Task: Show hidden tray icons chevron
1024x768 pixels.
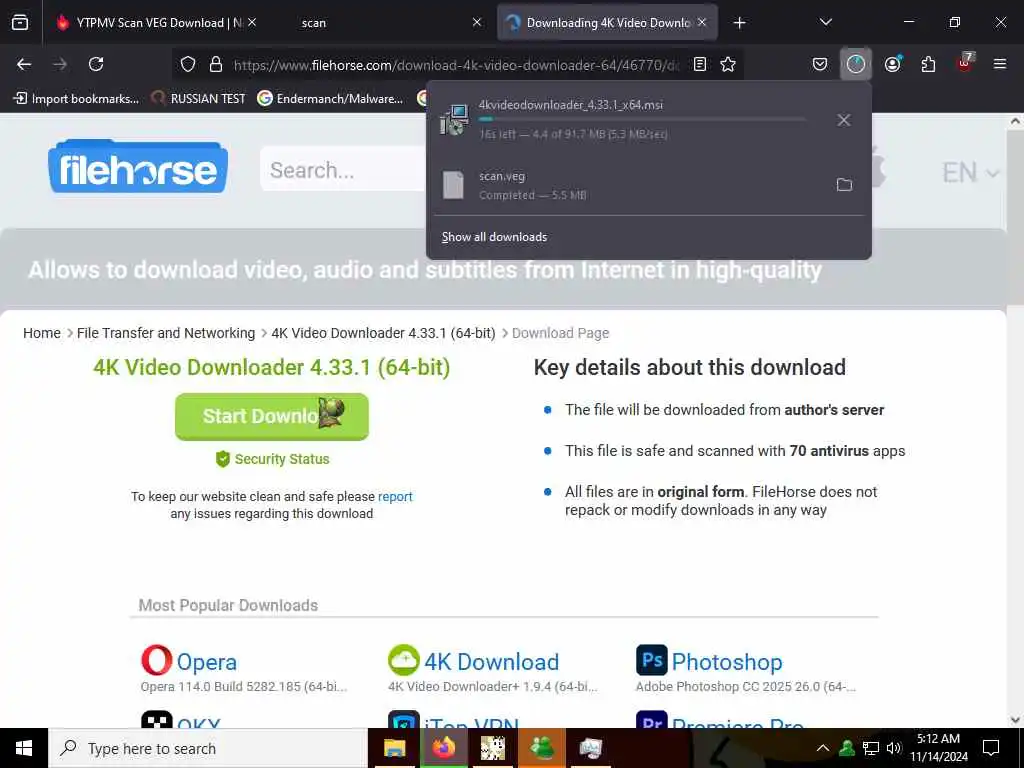Action: click(x=823, y=748)
